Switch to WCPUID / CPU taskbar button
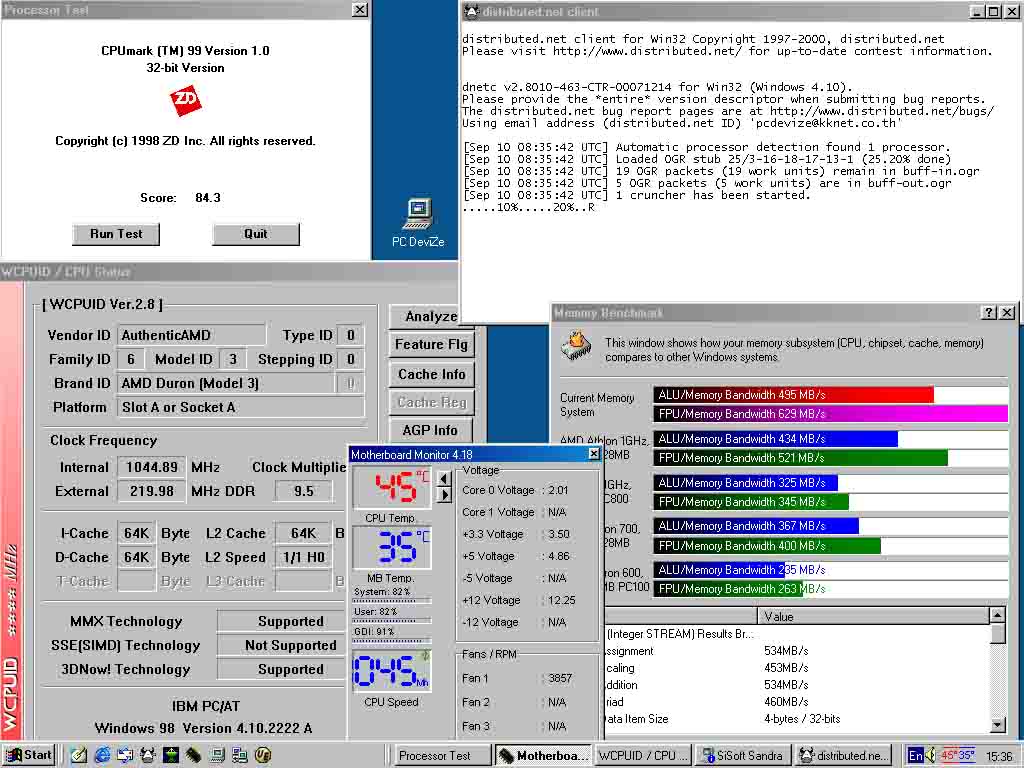The height and width of the screenshot is (768, 1024). coord(643,756)
